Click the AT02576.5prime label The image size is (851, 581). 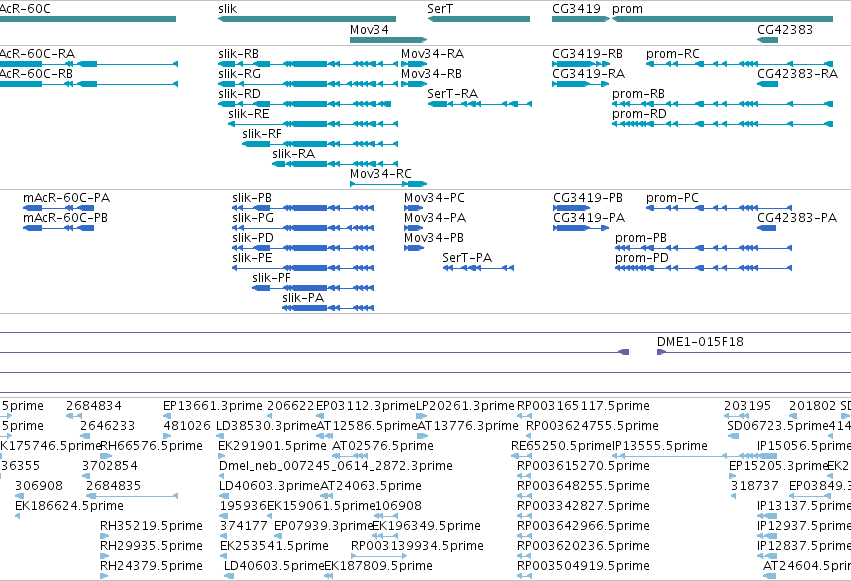[x=383, y=445]
